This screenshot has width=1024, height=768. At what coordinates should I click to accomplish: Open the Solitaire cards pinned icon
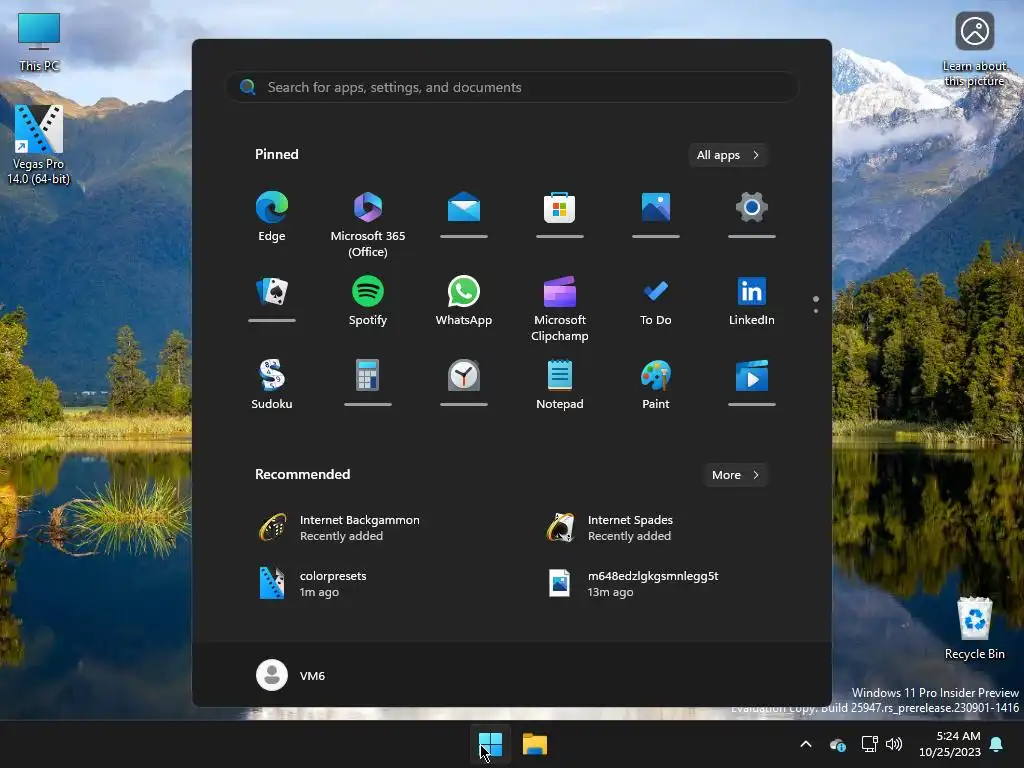tap(272, 299)
